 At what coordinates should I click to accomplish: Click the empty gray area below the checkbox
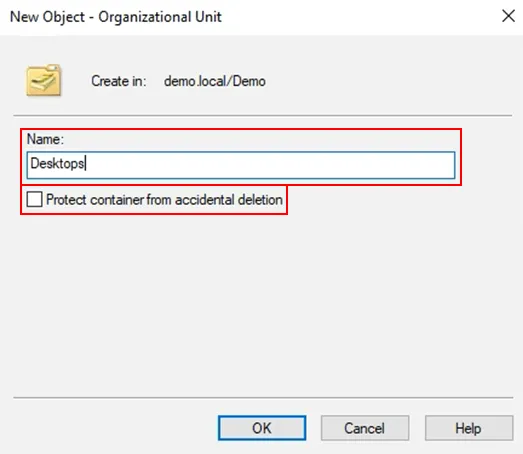click(262, 300)
